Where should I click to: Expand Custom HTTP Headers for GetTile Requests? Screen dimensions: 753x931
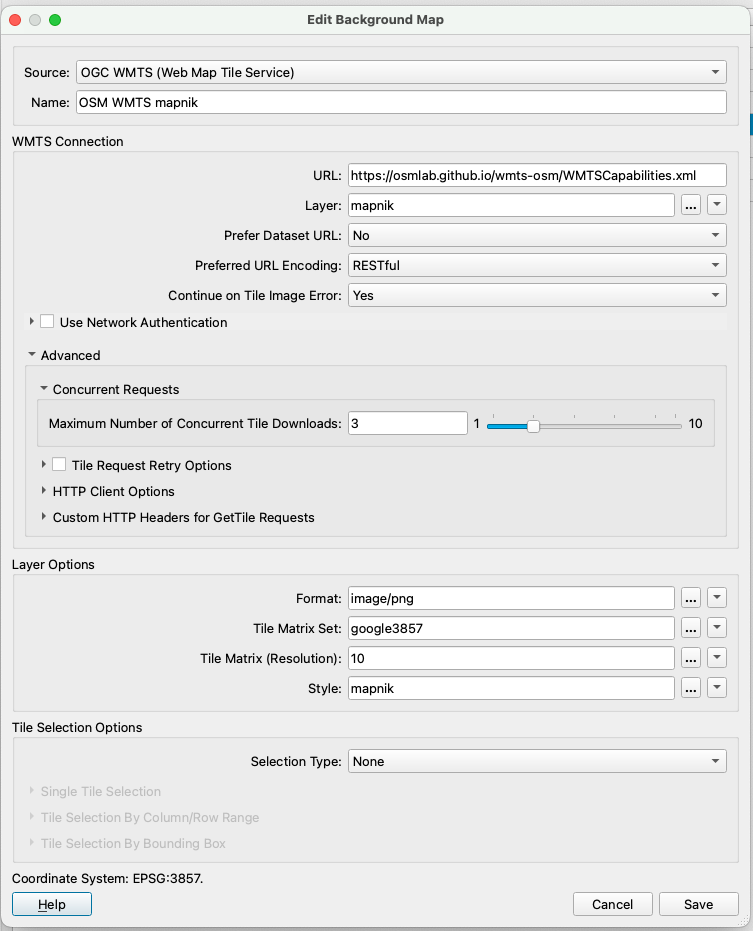[x=43, y=517]
